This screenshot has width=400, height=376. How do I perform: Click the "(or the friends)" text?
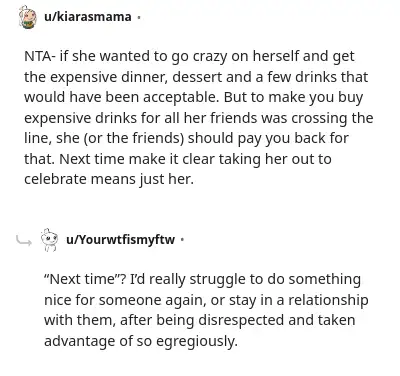click(x=134, y=138)
